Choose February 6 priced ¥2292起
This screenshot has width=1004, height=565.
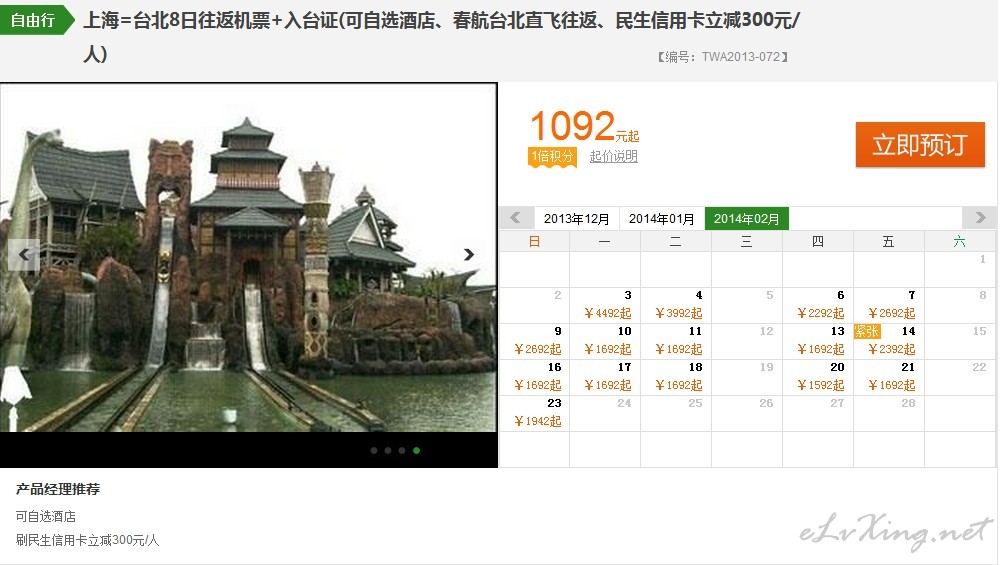[x=818, y=305]
